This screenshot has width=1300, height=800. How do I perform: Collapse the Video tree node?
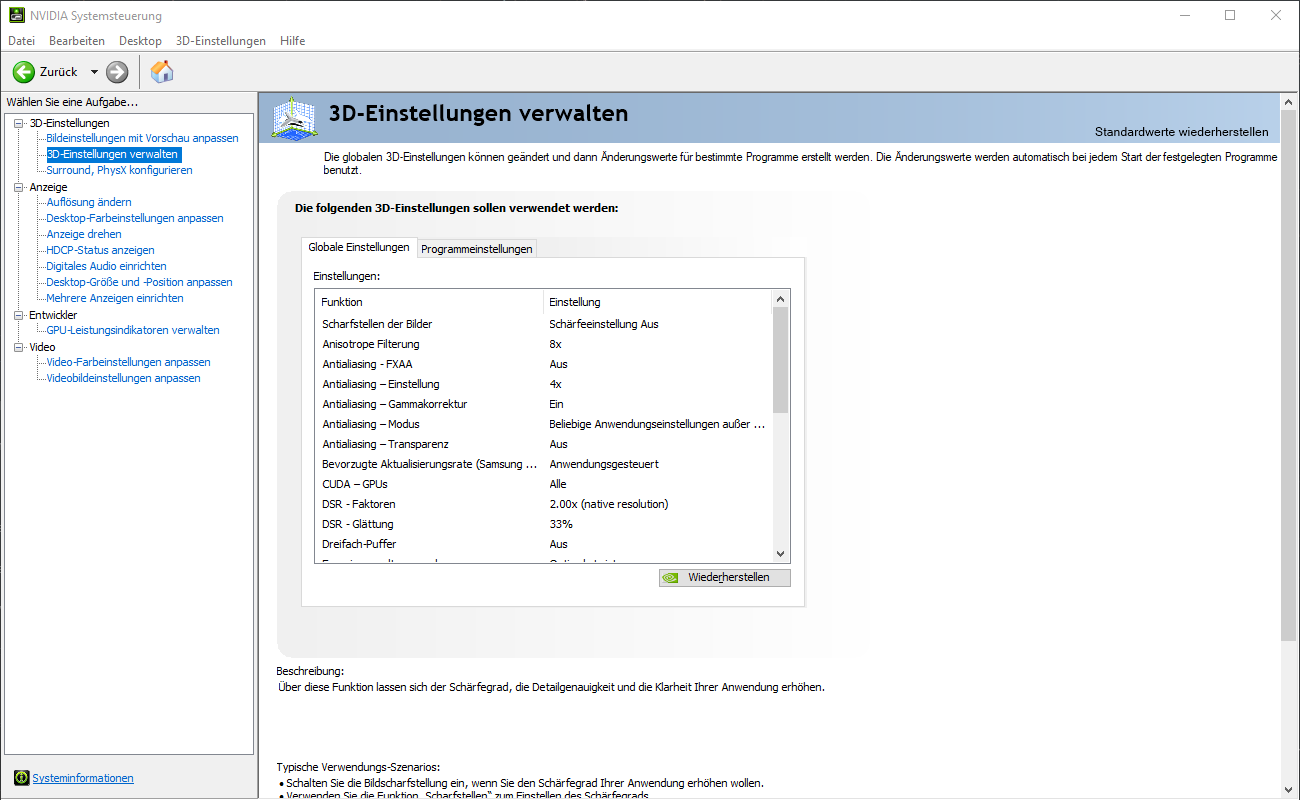tap(19, 347)
